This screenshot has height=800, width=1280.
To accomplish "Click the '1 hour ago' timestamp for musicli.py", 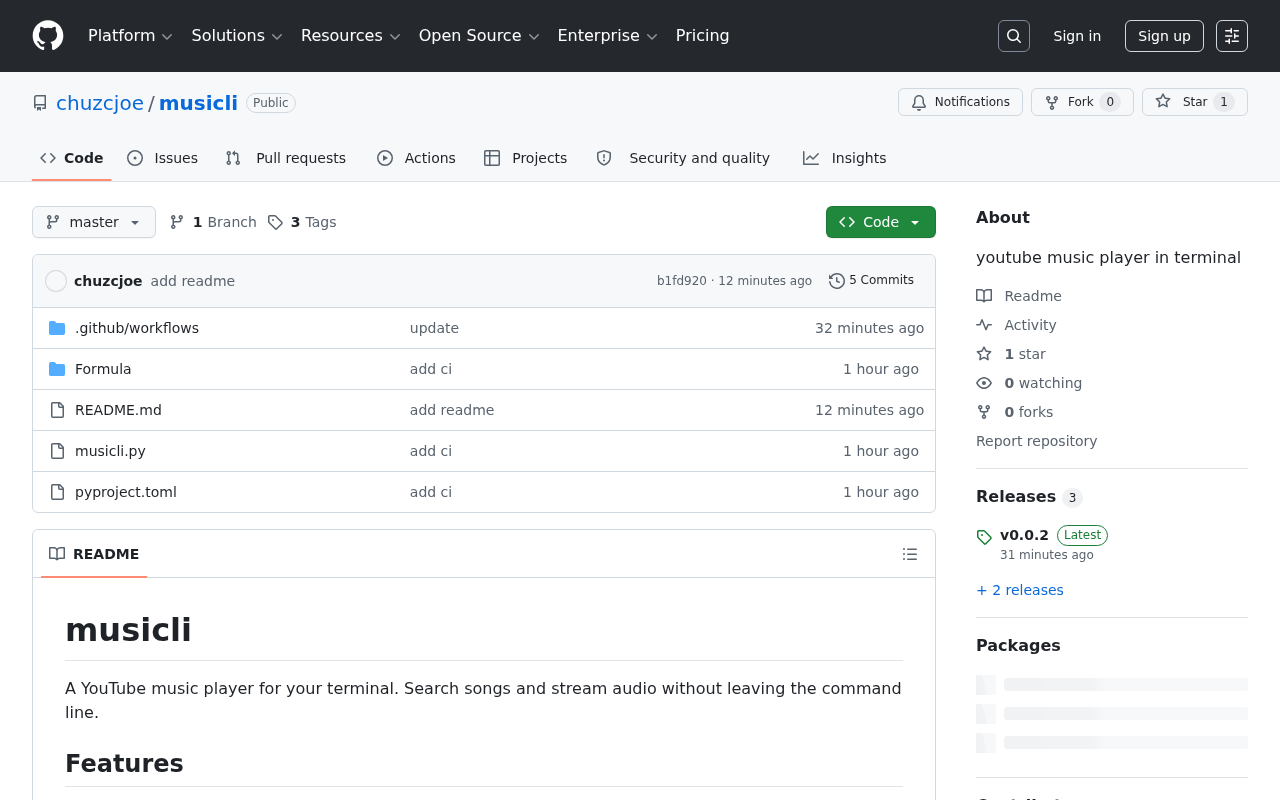I will click(881, 451).
